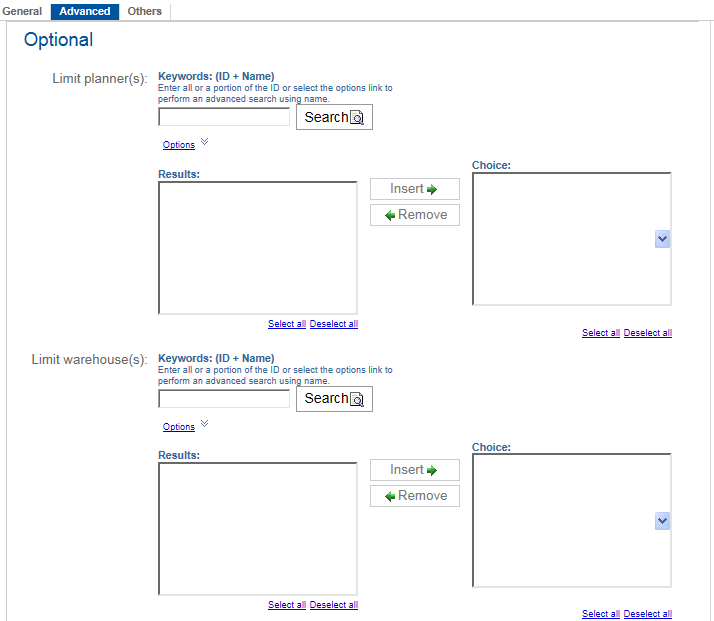Click the Search button for planners
The height and width of the screenshot is (621, 714).
click(334, 117)
